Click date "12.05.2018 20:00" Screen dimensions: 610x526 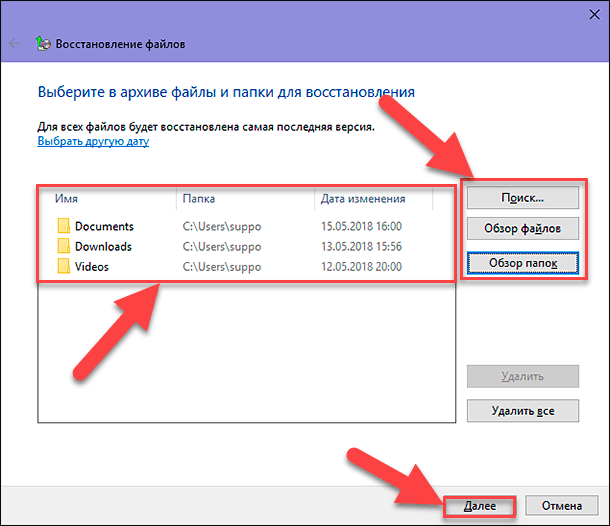point(361,267)
